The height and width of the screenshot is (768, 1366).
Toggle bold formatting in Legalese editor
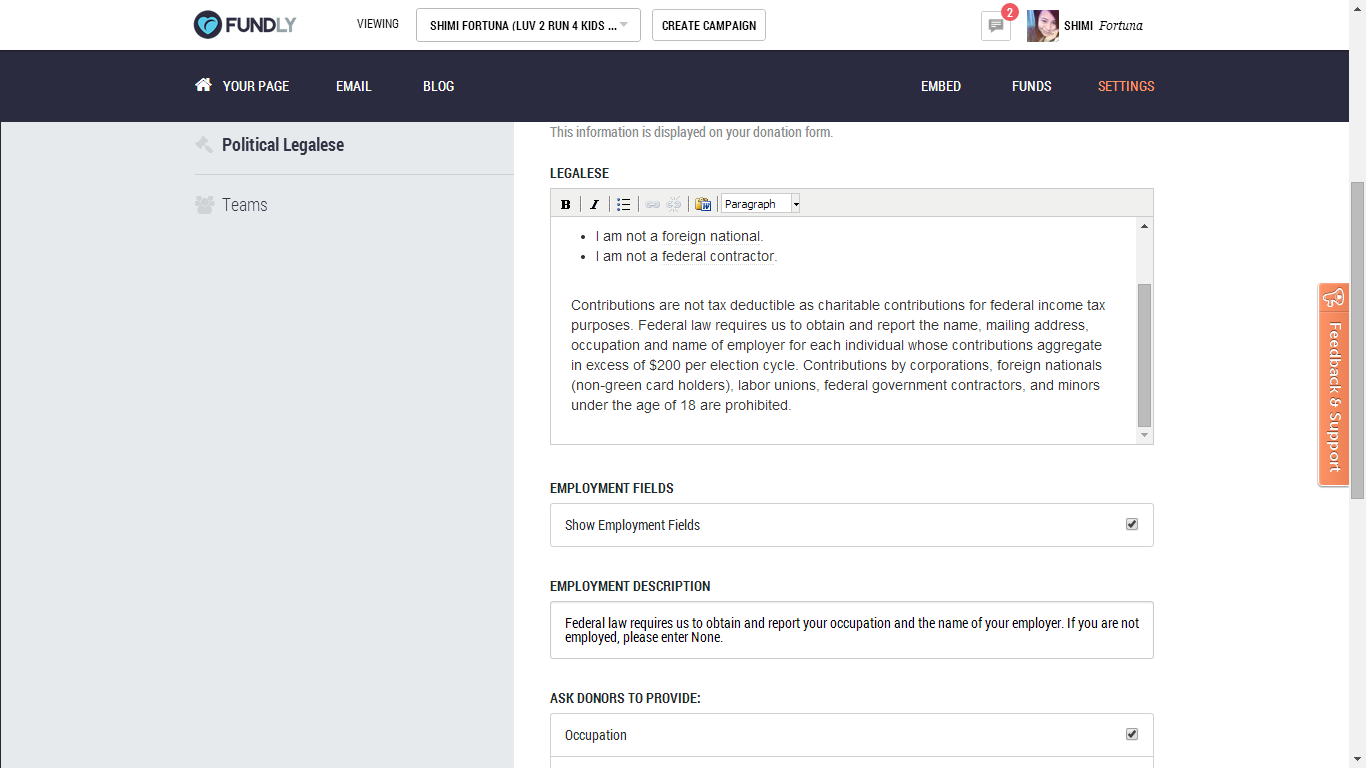pyautogui.click(x=566, y=204)
